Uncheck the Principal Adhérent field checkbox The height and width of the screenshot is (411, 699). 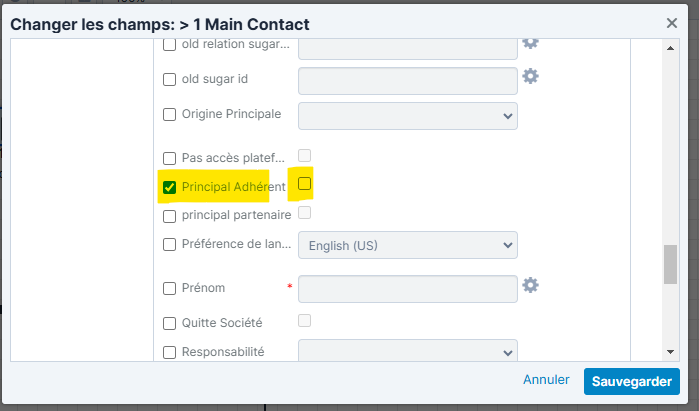[x=169, y=187]
